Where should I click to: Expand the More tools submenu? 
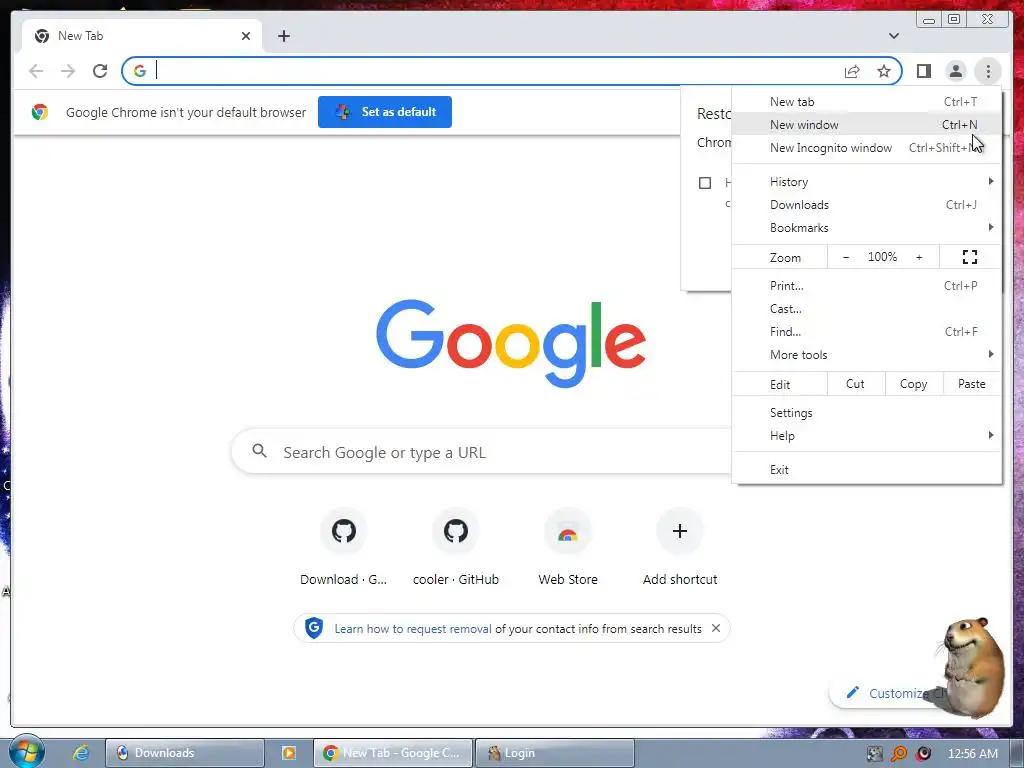tap(867, 355)
